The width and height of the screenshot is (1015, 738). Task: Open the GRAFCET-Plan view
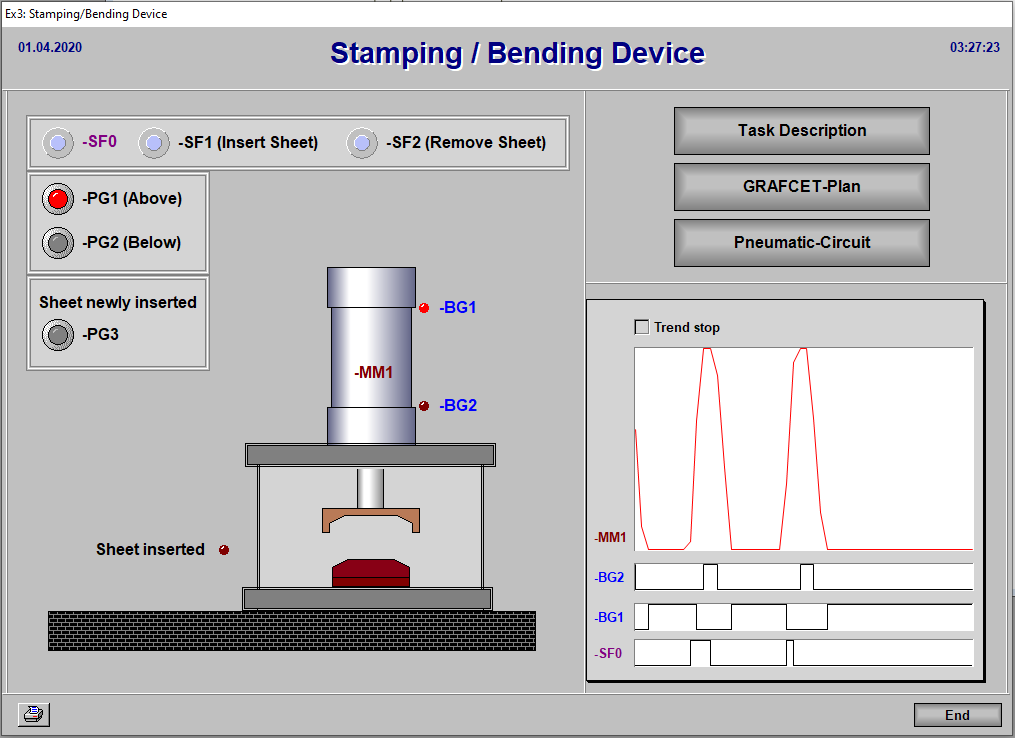click(x=802, y=187)
